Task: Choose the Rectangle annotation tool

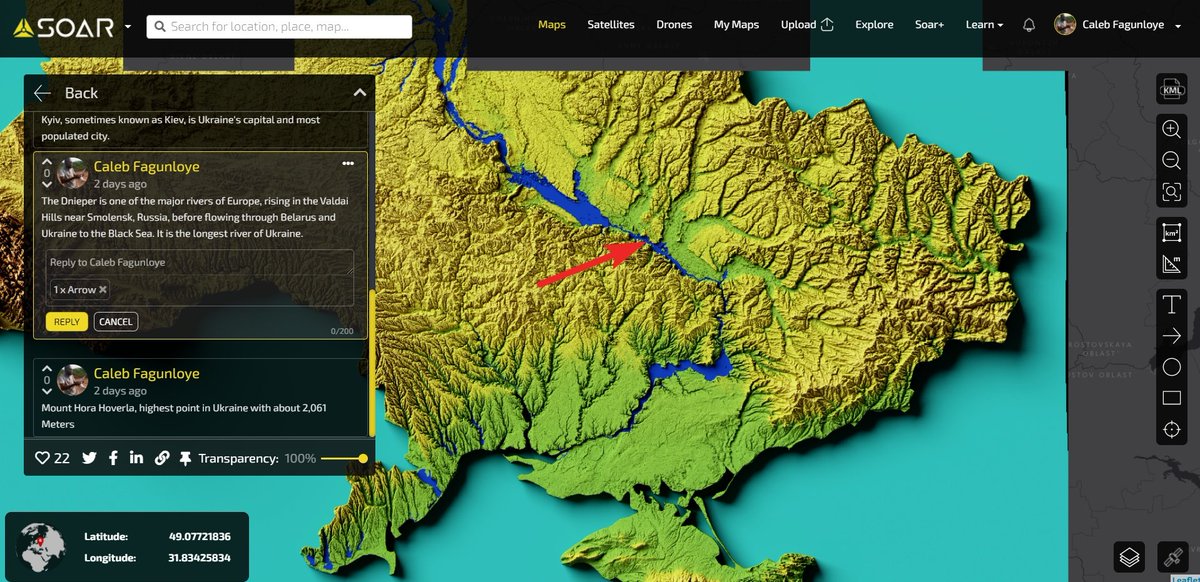Action: click(1171, 398)
